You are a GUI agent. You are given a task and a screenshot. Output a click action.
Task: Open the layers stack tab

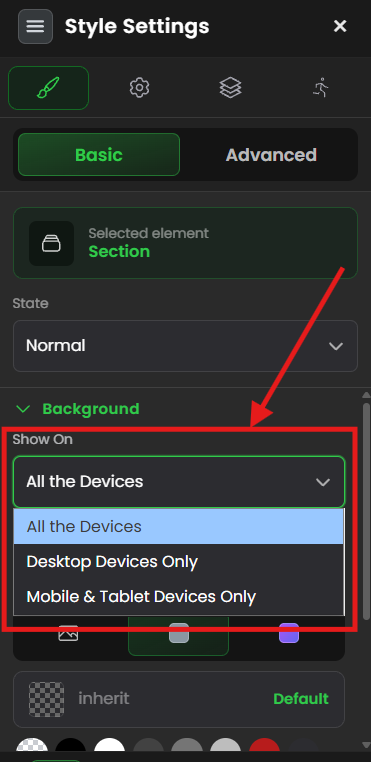coord(230,88)
